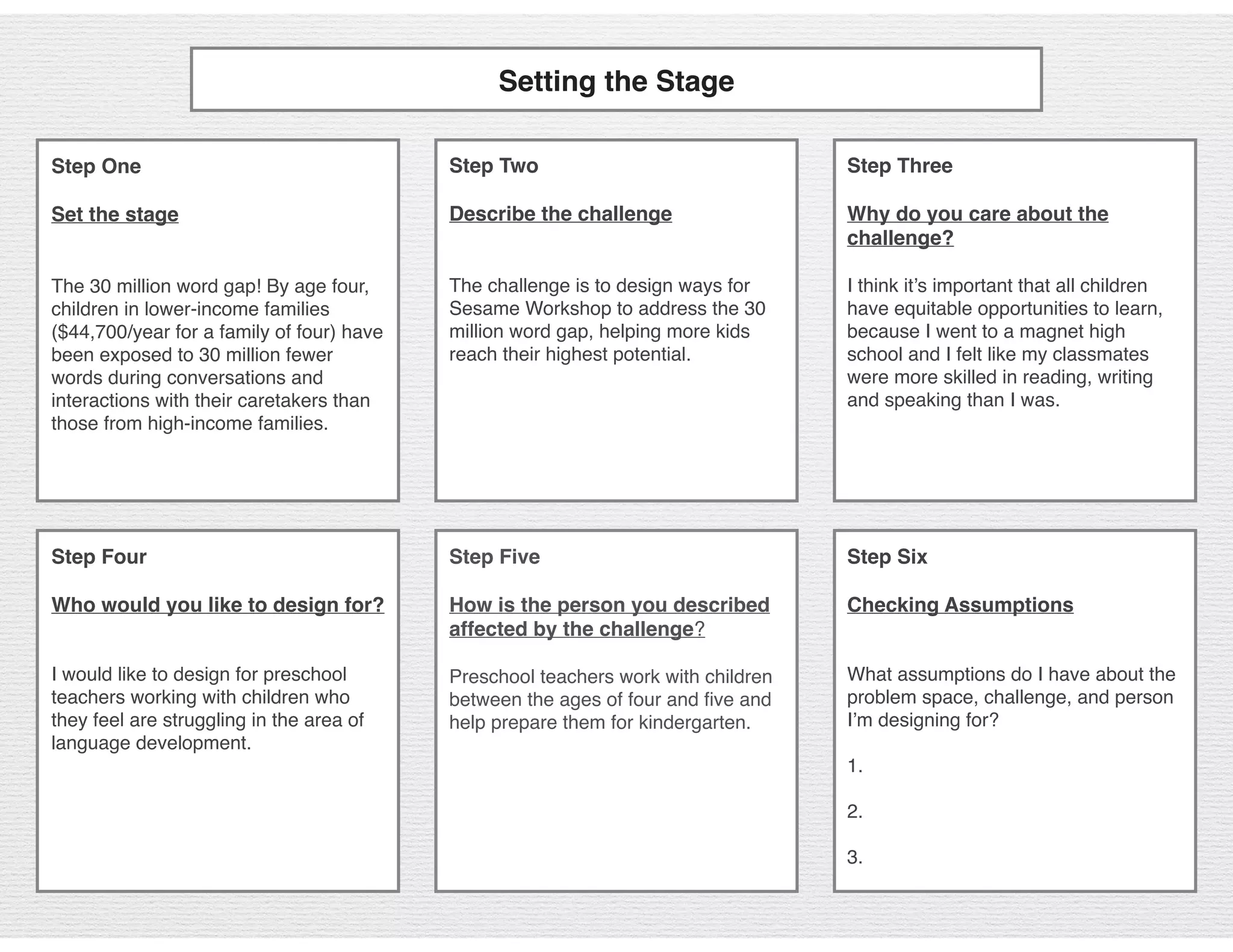Click assumption line number 3

click(x=855, y=858)
